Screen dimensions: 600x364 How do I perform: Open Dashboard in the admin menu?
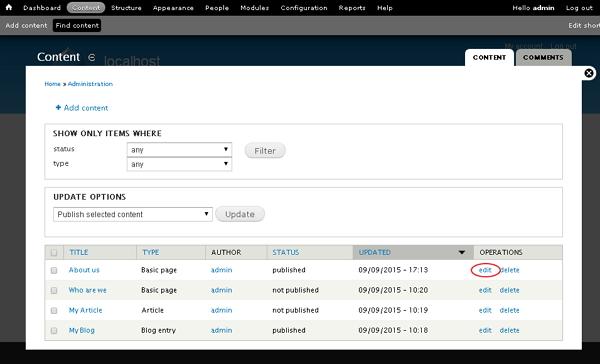(42, 8)
